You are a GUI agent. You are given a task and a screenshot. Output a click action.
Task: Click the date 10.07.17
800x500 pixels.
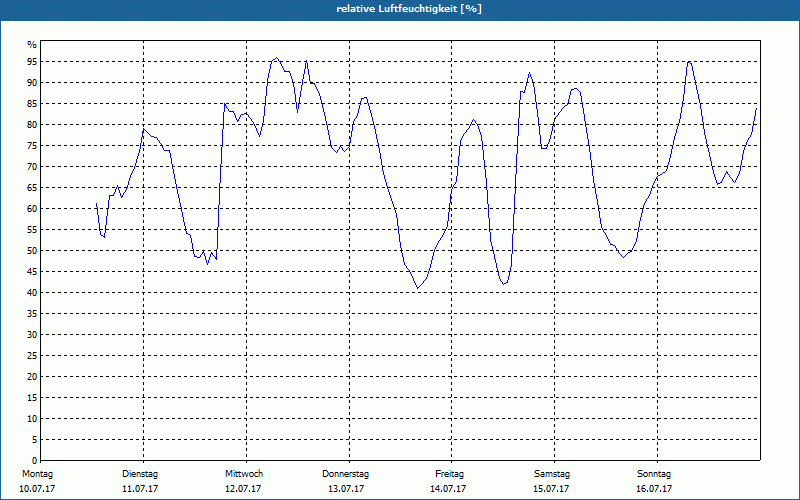[37, 489]
